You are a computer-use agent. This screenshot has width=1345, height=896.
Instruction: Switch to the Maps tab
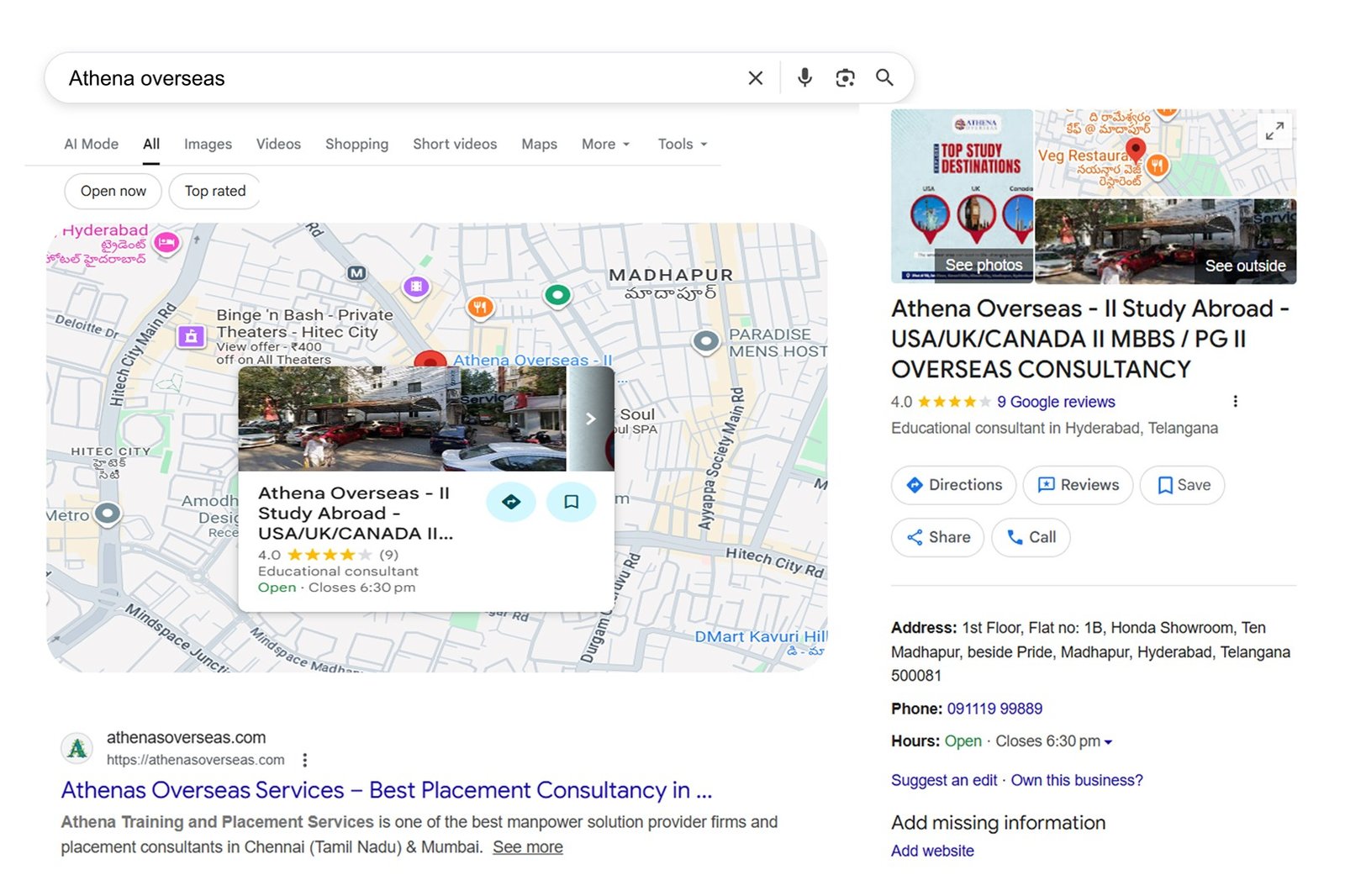[539, 144]
